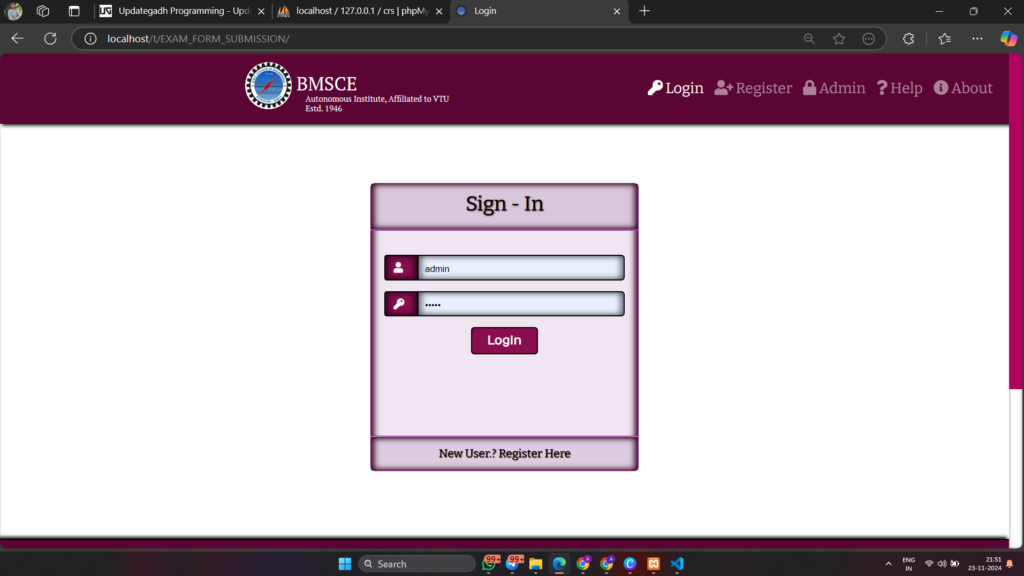Open the Register link in navbar

(x=753, y=88)
